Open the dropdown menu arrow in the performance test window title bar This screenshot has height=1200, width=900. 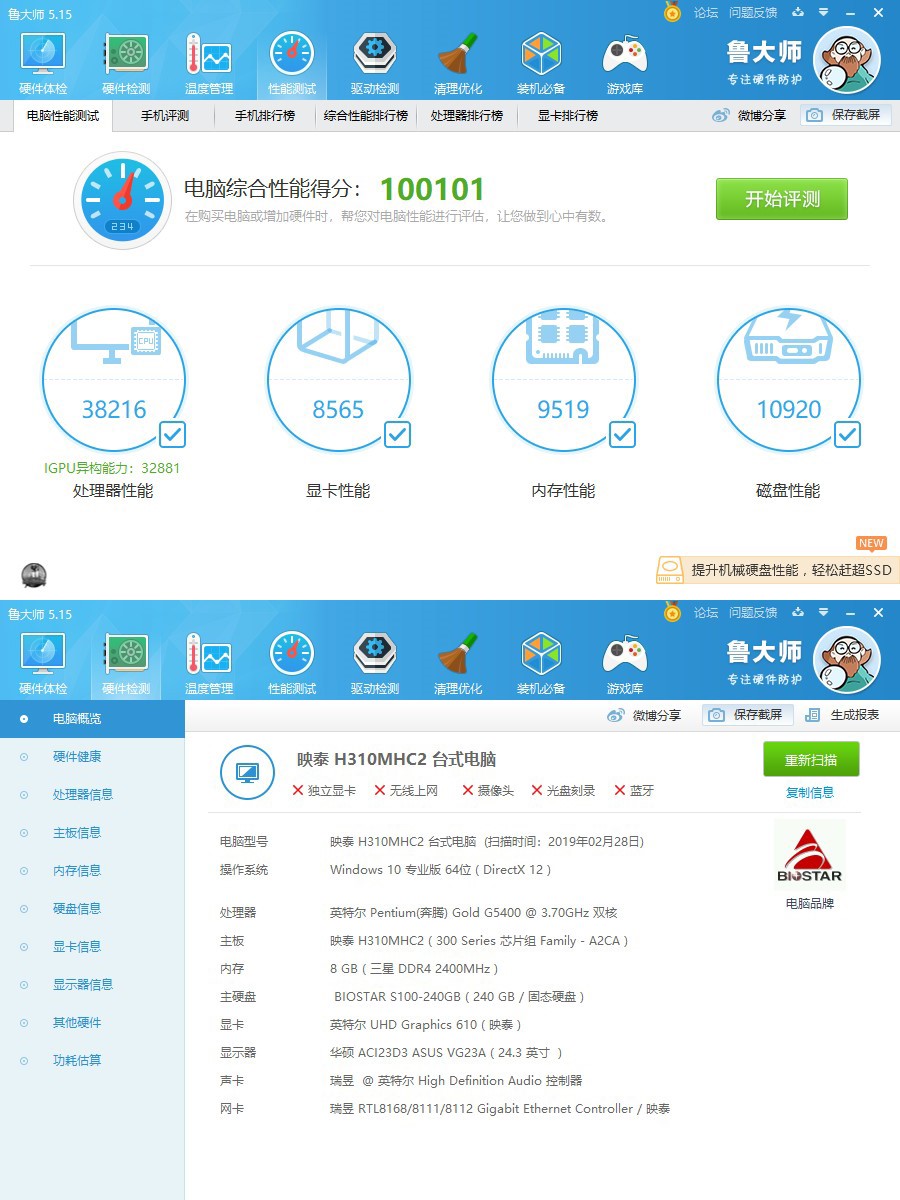[x=823, y=12]
